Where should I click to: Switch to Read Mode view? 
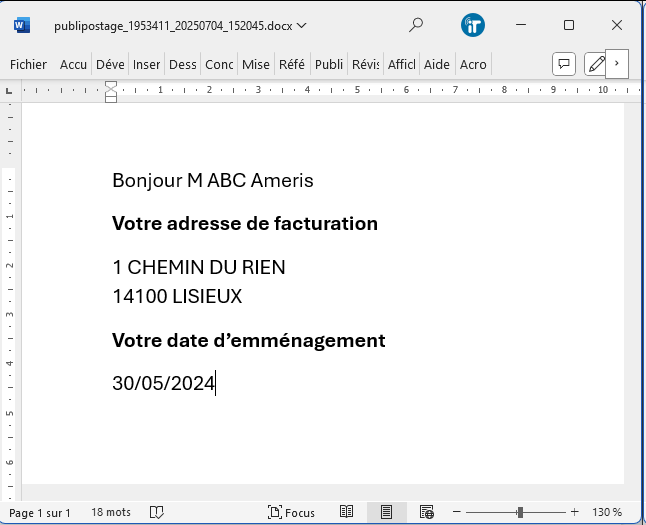click(346, 512)
